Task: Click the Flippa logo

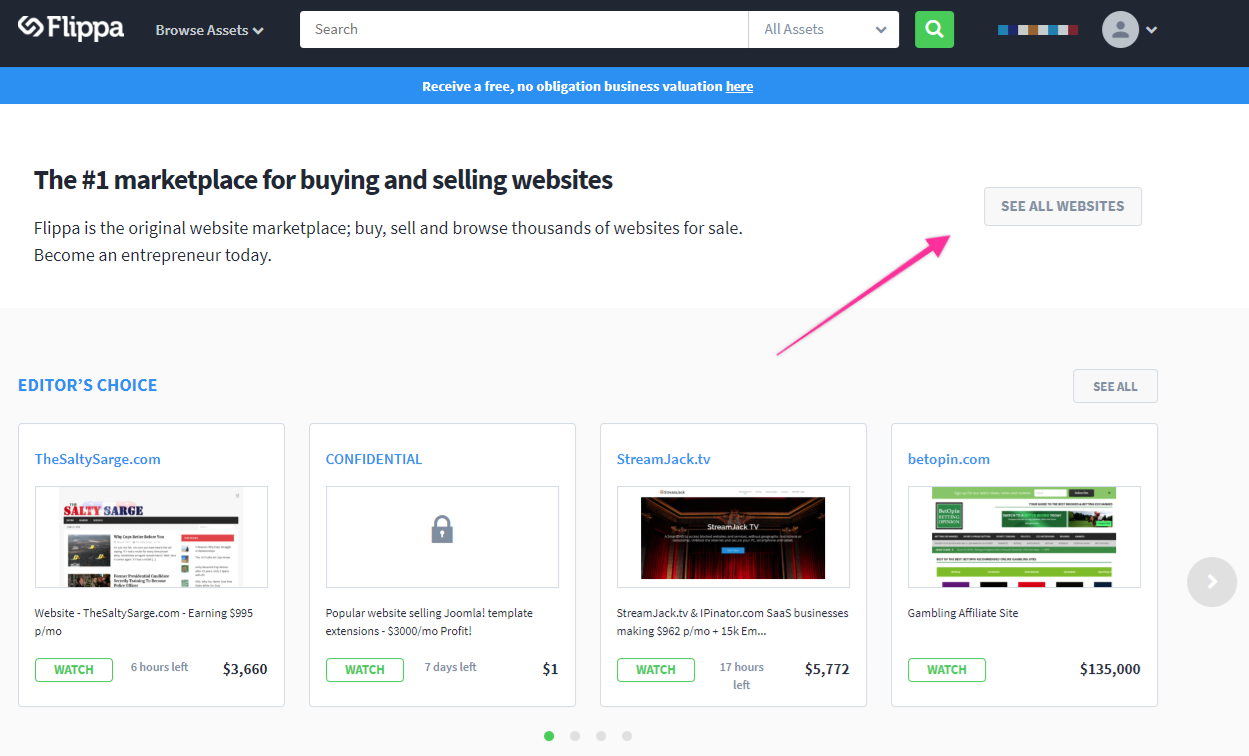Action: click(x=71, y=28)
